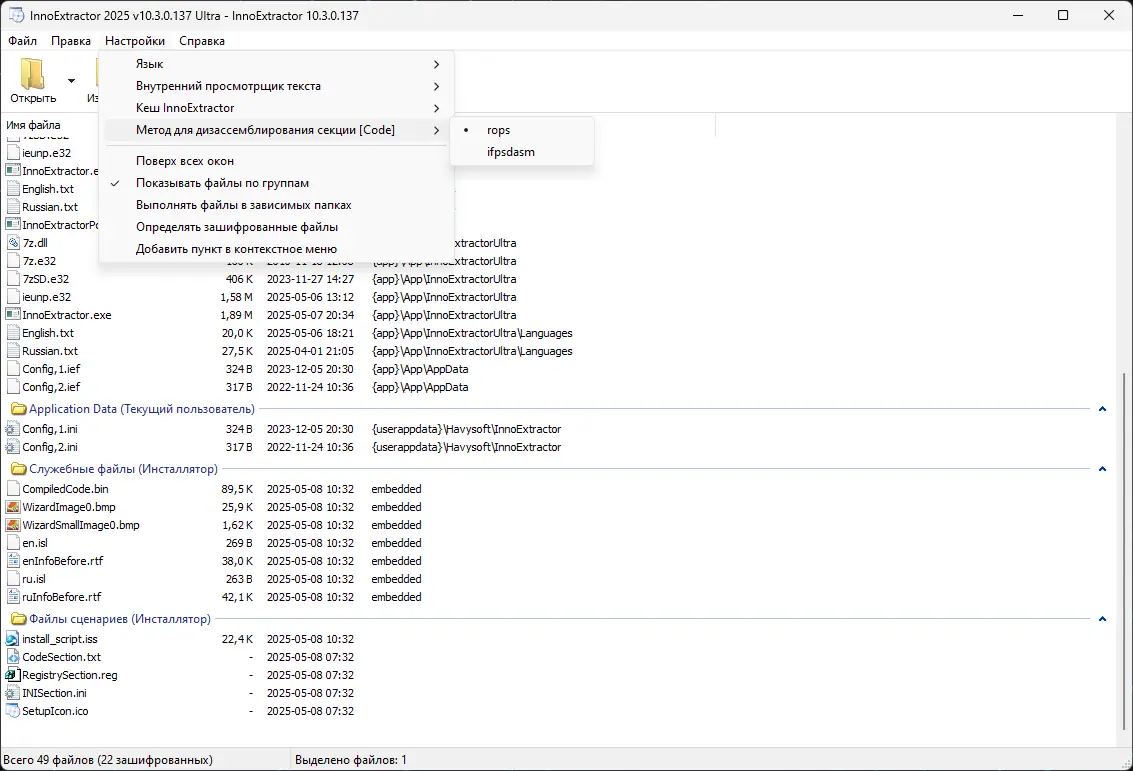Expand the Кеш InnoExtractor submenu
Screen dimensions: 1133x771
click(276, 108)
